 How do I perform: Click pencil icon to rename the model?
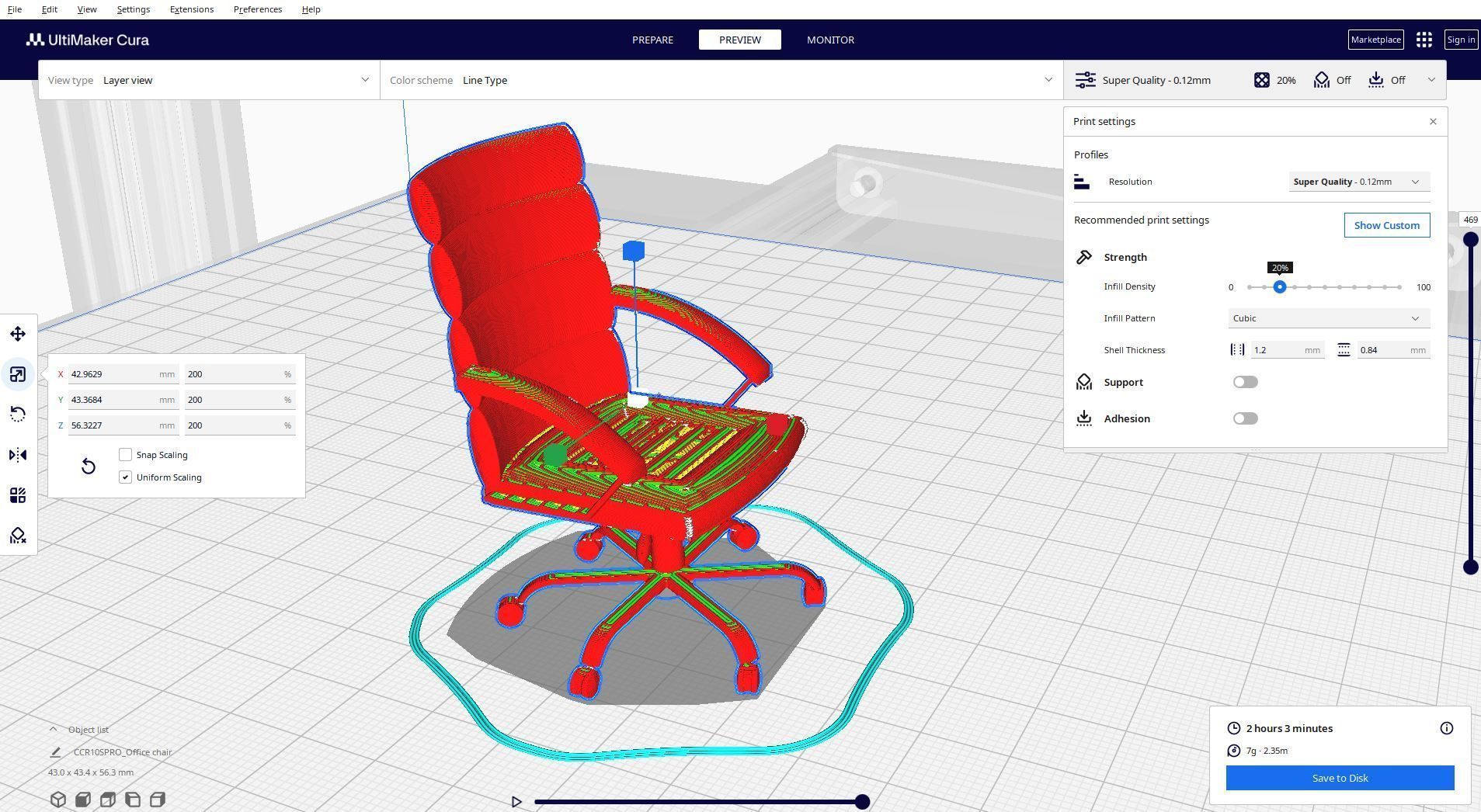(x=56, y=752)
